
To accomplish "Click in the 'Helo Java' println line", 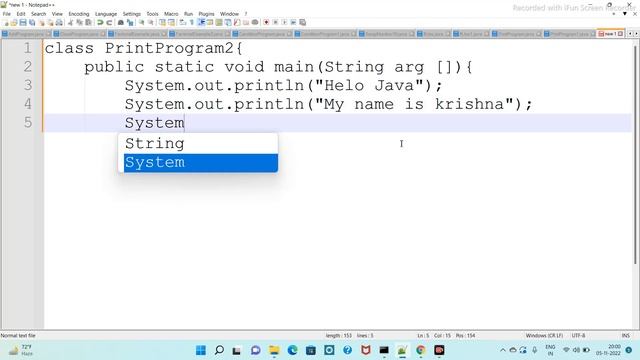I will 283,85.
